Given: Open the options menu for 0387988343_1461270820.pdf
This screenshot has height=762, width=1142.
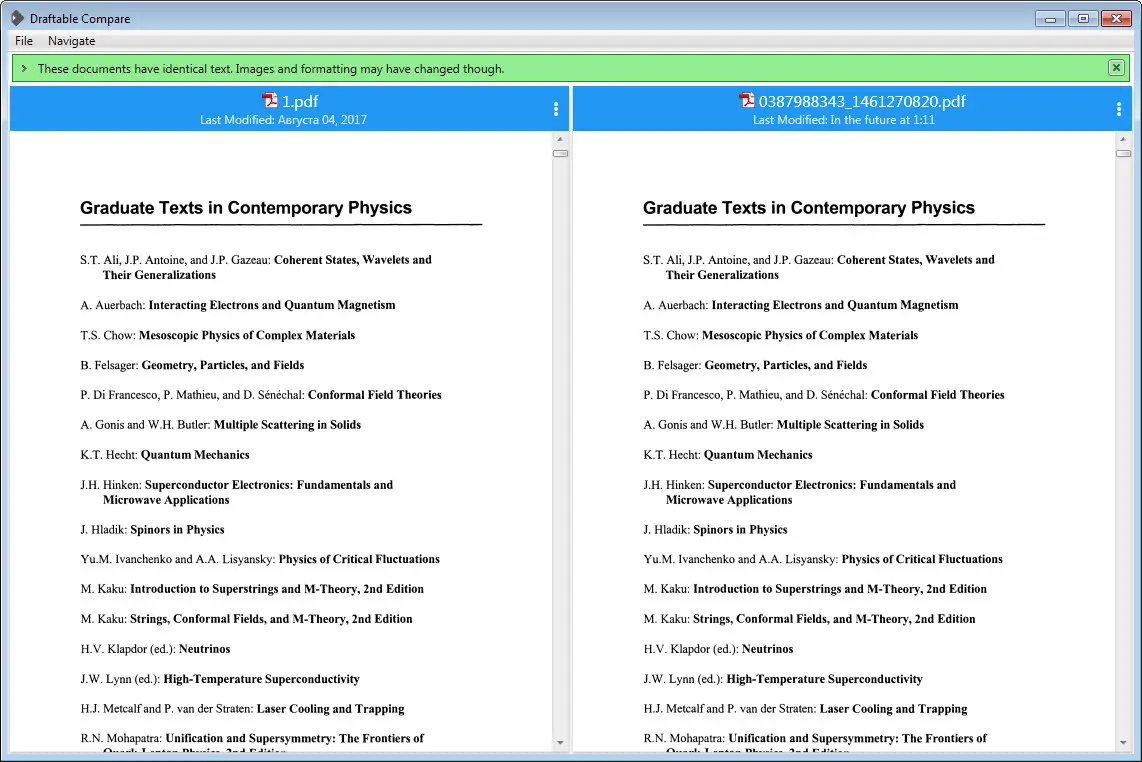Looking at the screenshot, I should pyautogui.click(x=1119, y=109).
